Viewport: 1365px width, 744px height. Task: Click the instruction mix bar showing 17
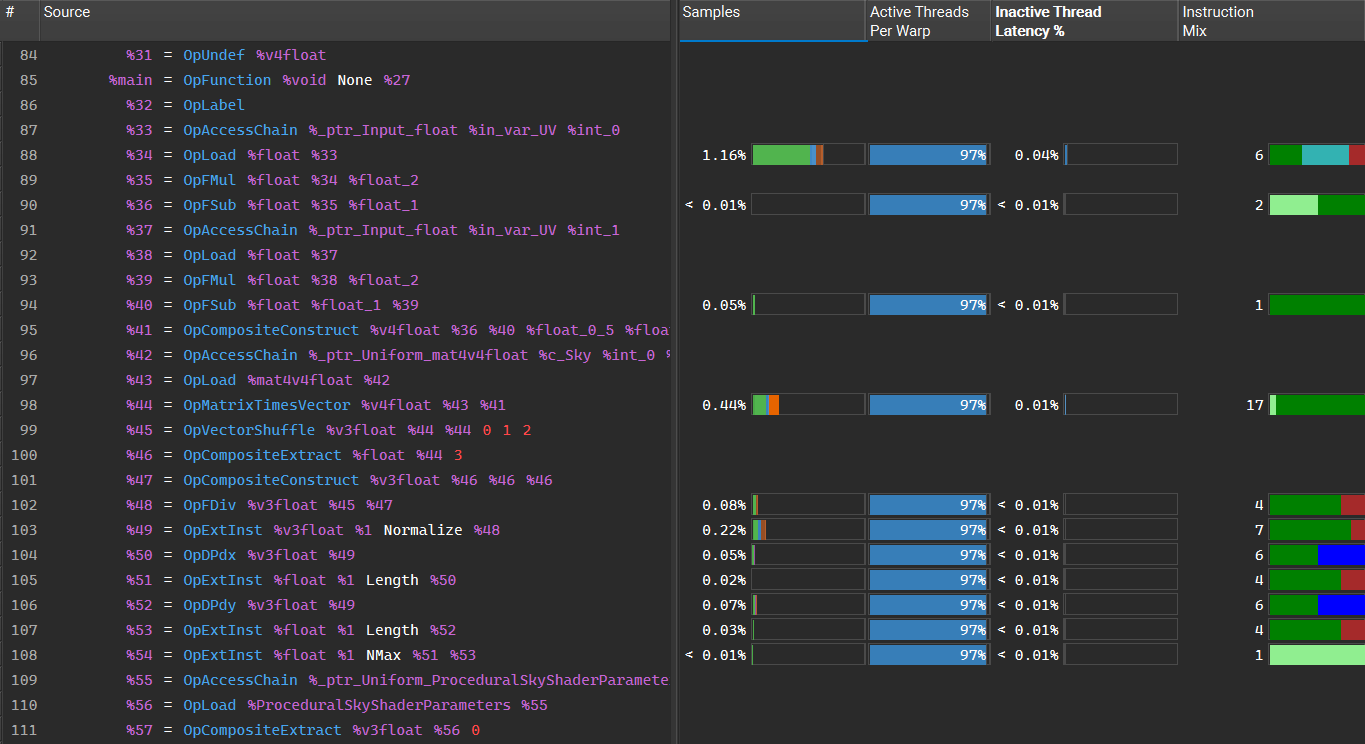coord(1317,405)
